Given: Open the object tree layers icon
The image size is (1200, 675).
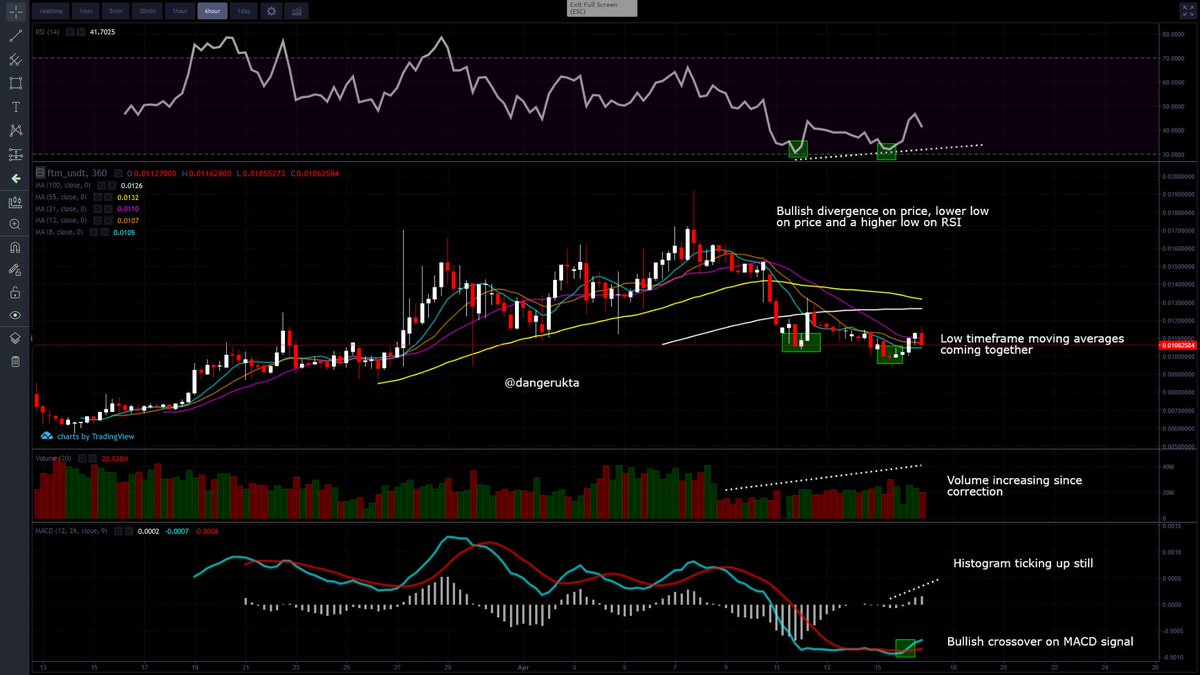Looking at the screenshot, I should (x=15, y=338).
